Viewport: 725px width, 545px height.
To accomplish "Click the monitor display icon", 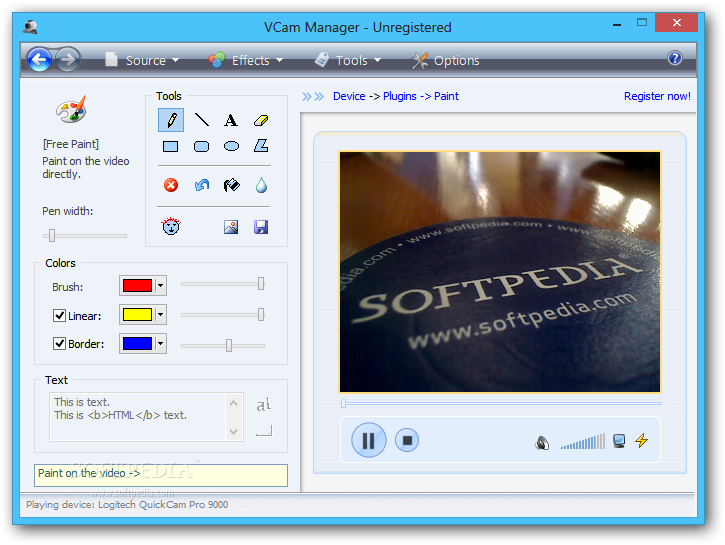I will pyautogui.click(x=619, y=441).
